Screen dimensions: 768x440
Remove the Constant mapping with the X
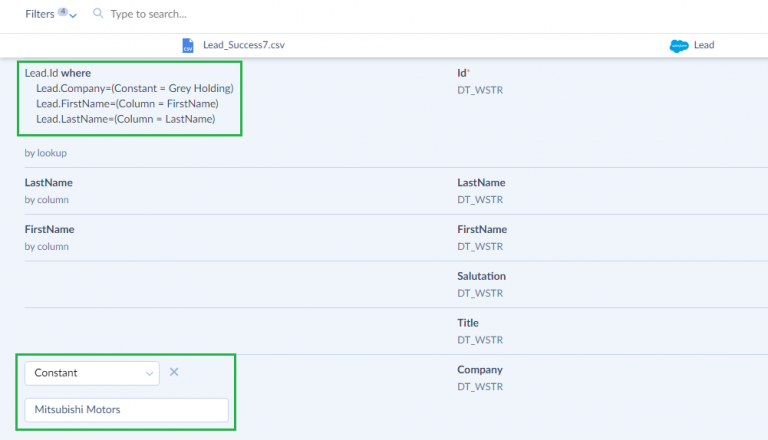(174, 372)
